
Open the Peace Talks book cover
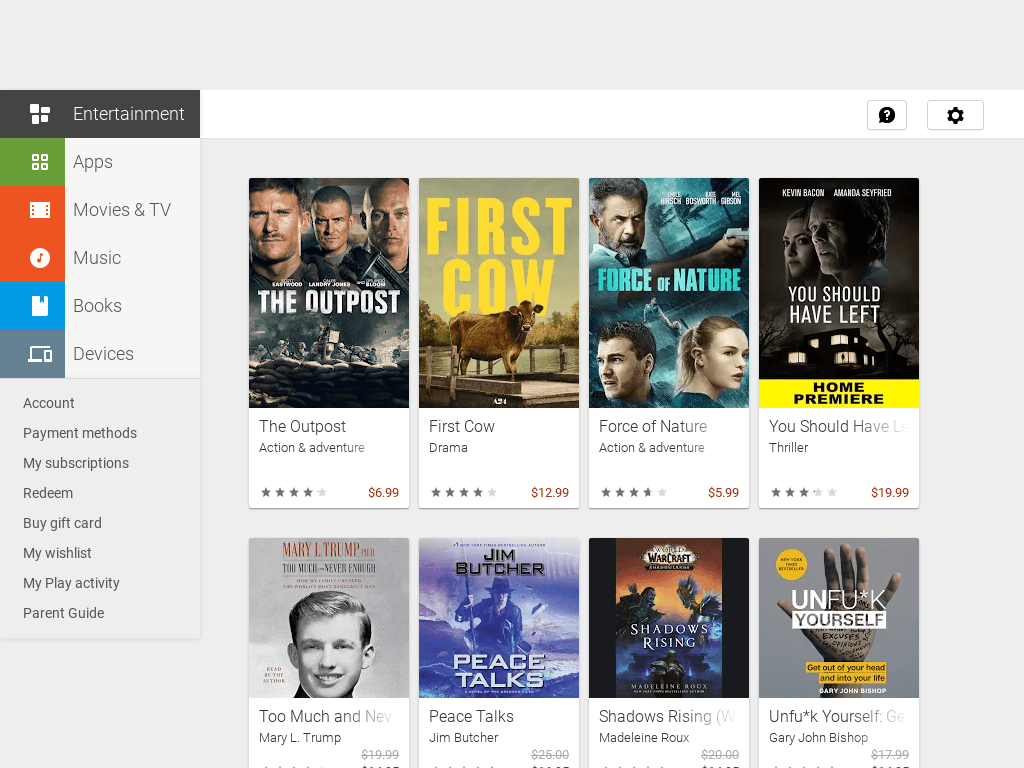[x=499, y=618]
